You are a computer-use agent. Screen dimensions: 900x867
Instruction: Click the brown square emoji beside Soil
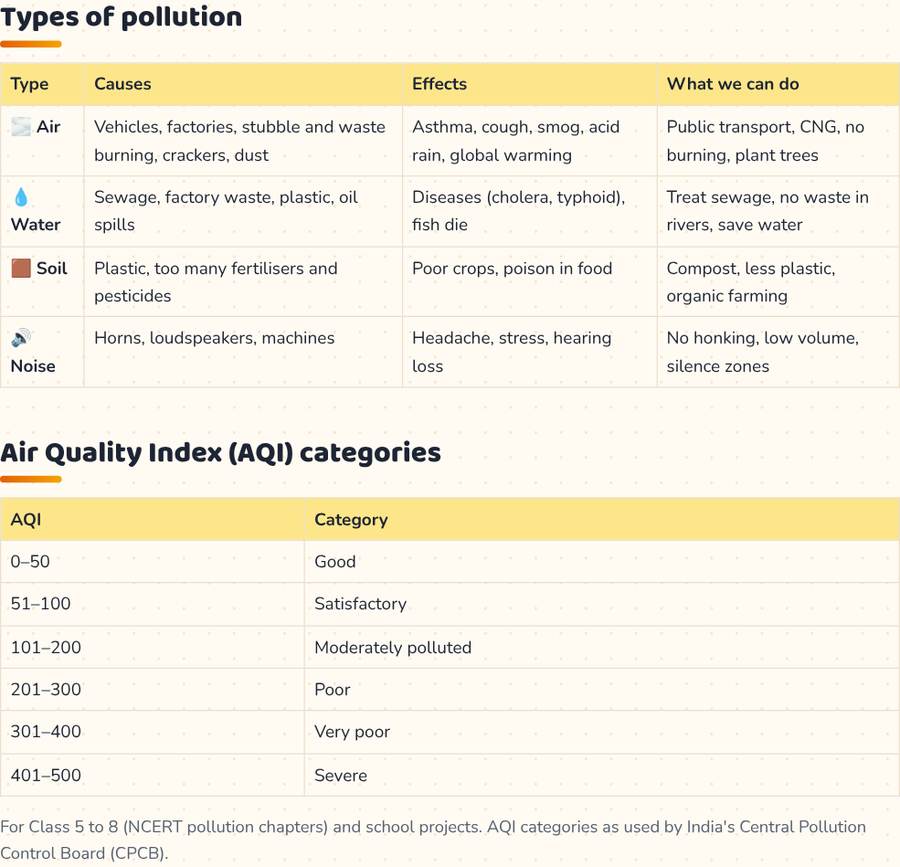[21, 268]
